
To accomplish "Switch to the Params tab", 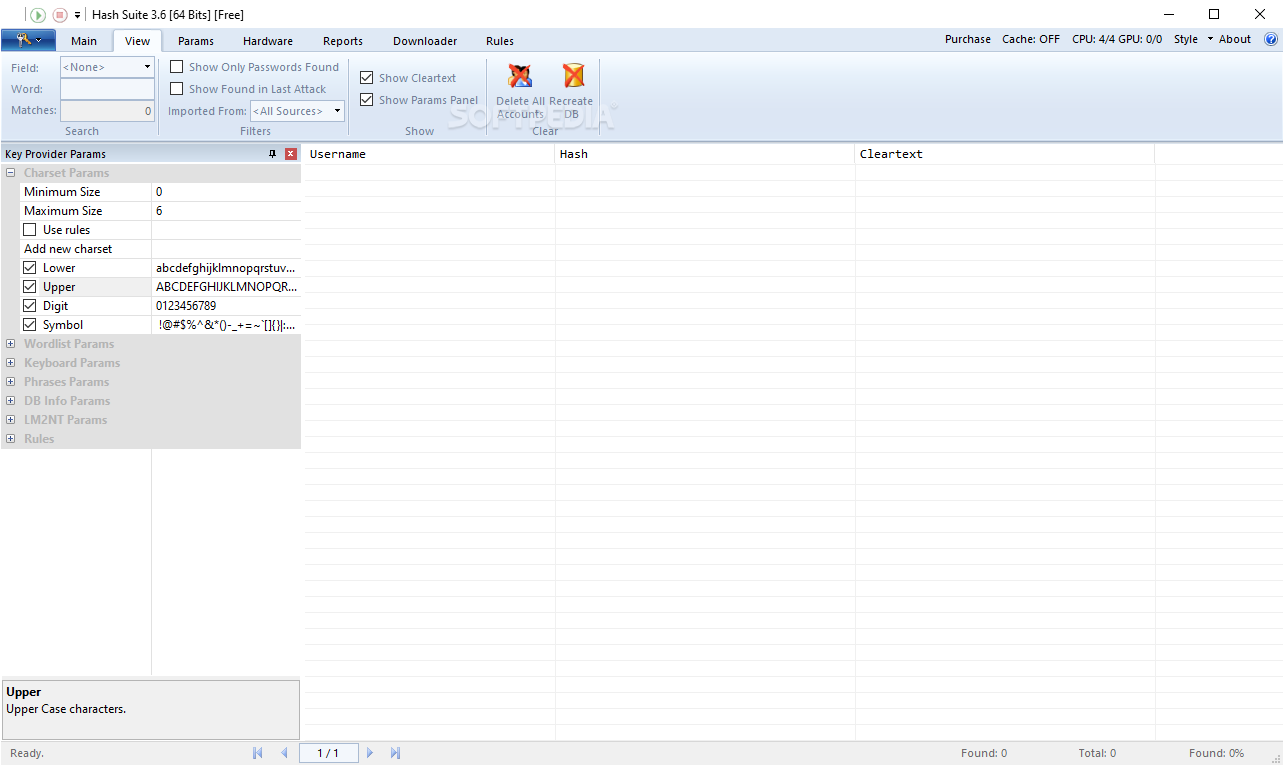I will [196, 41].
